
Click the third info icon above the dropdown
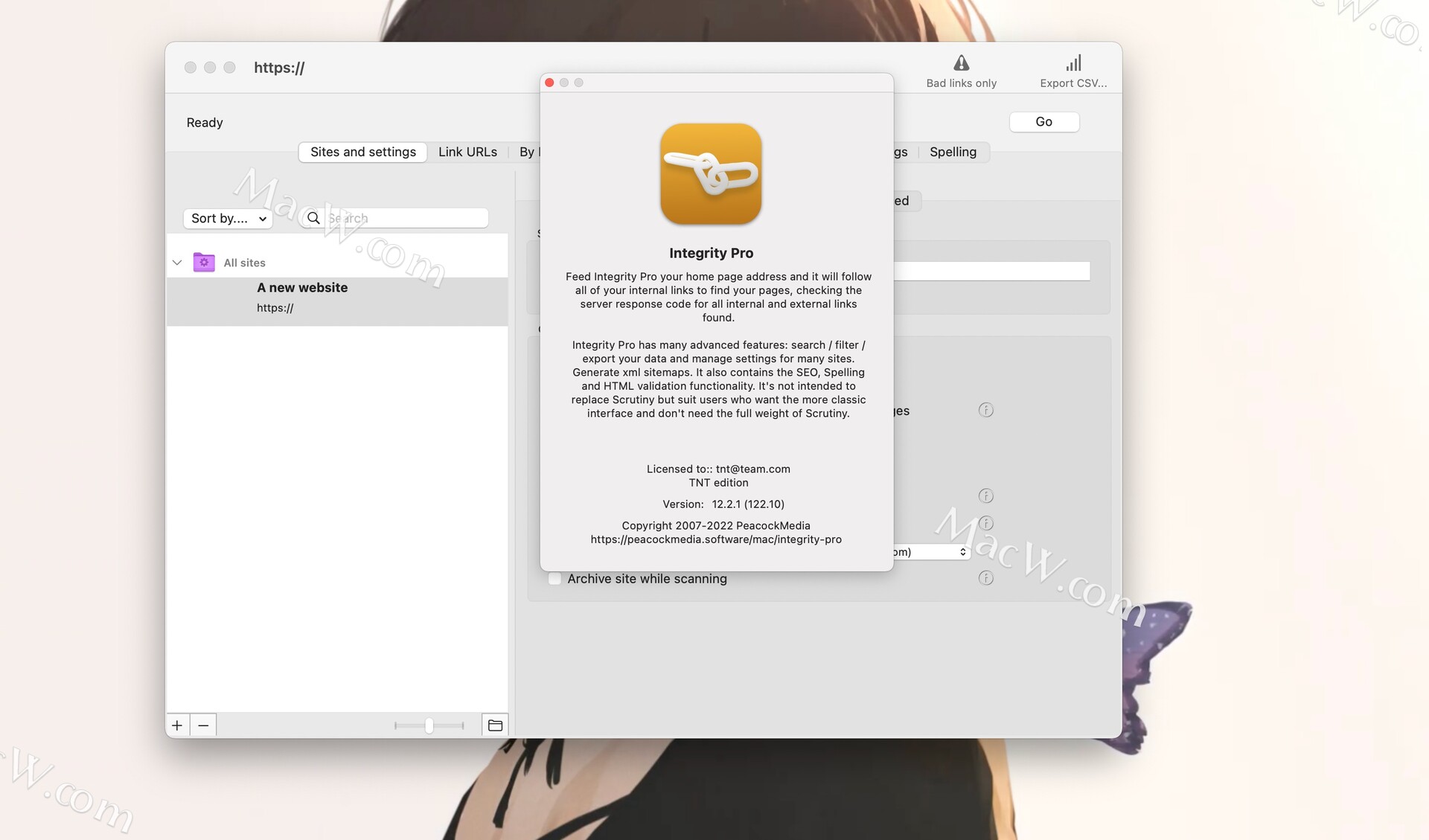tap(985, 523)
